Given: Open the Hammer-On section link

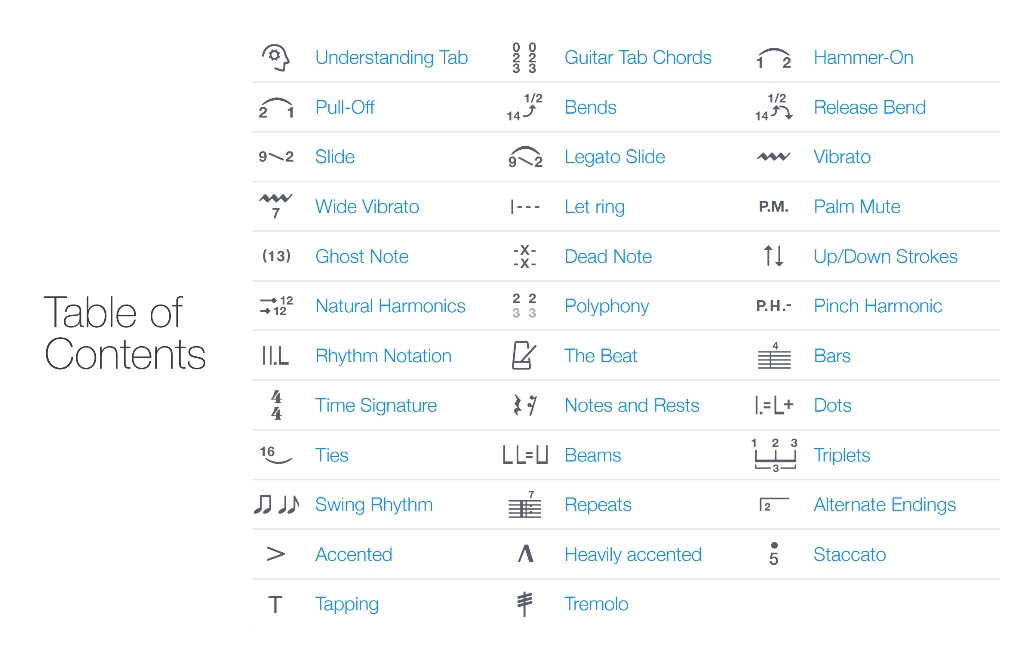Looking at the screenshot, I should tap(863, 58).
